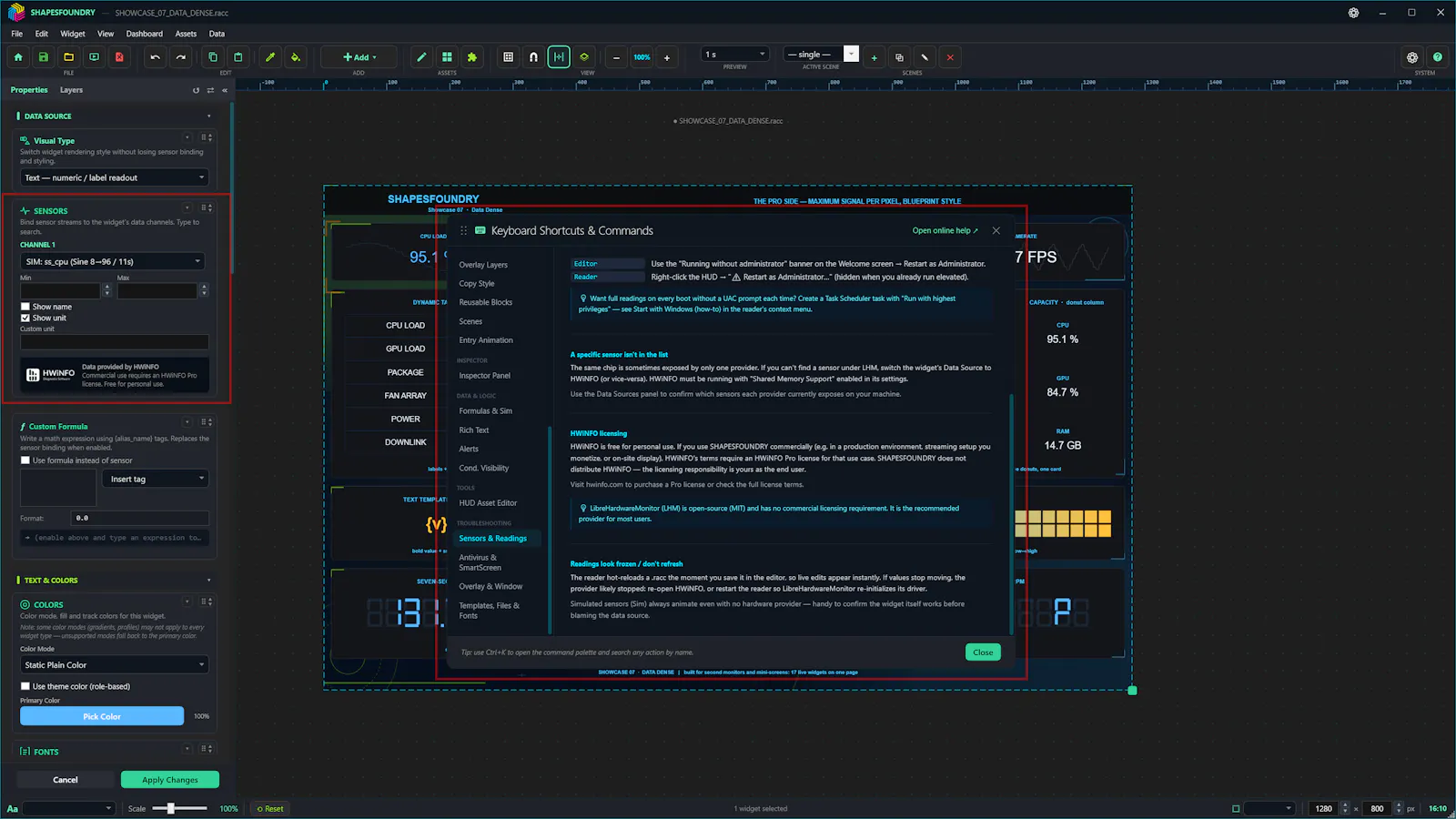This screenshot has height=819, width=1456.
Task: Click the Pick Color primary swatch
Action: (102, 716)
